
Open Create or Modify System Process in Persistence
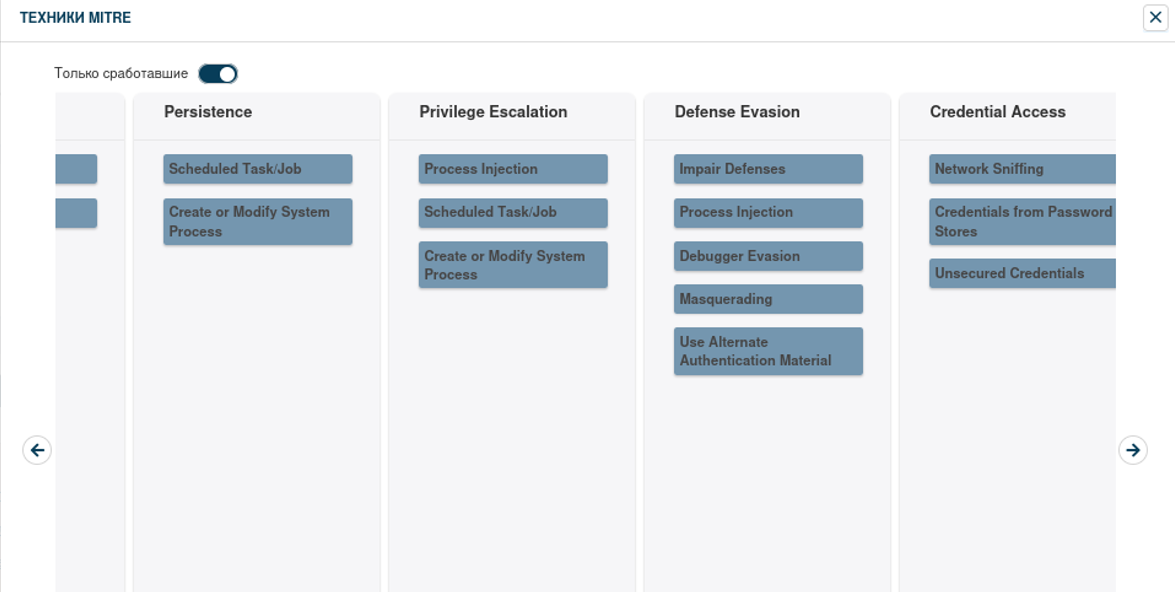[257, 221]
